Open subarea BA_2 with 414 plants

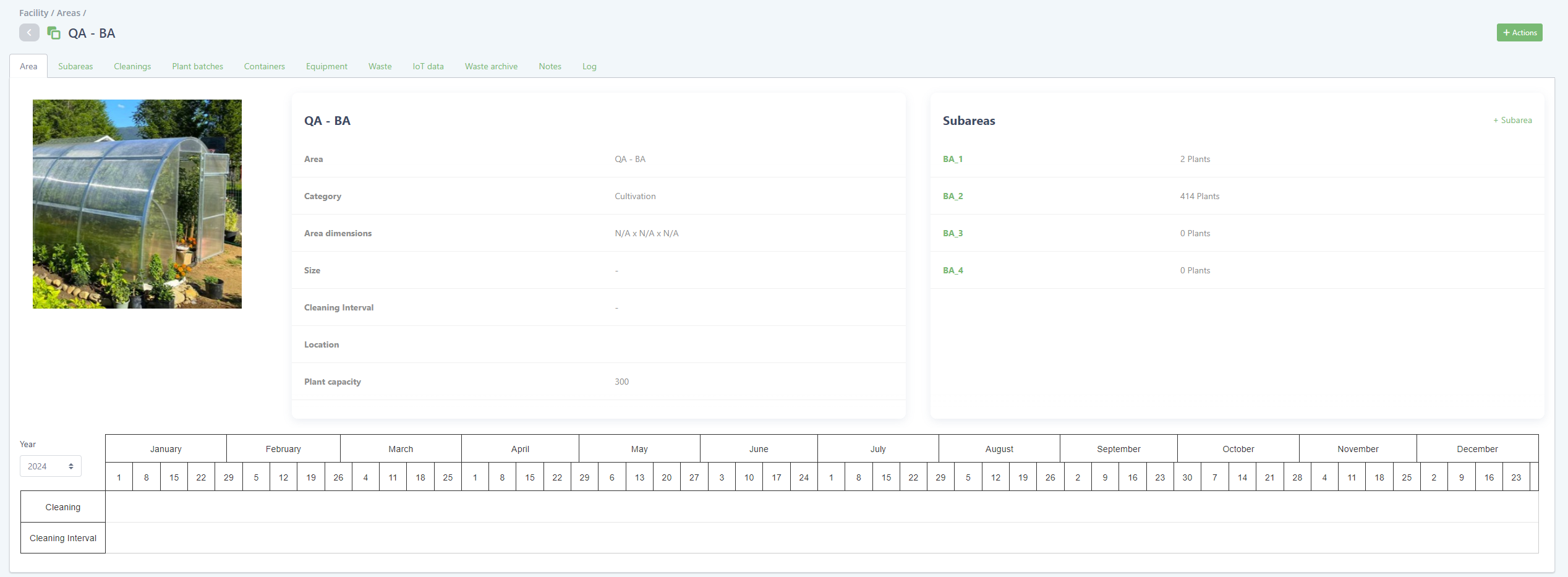(x=952, y=196)
